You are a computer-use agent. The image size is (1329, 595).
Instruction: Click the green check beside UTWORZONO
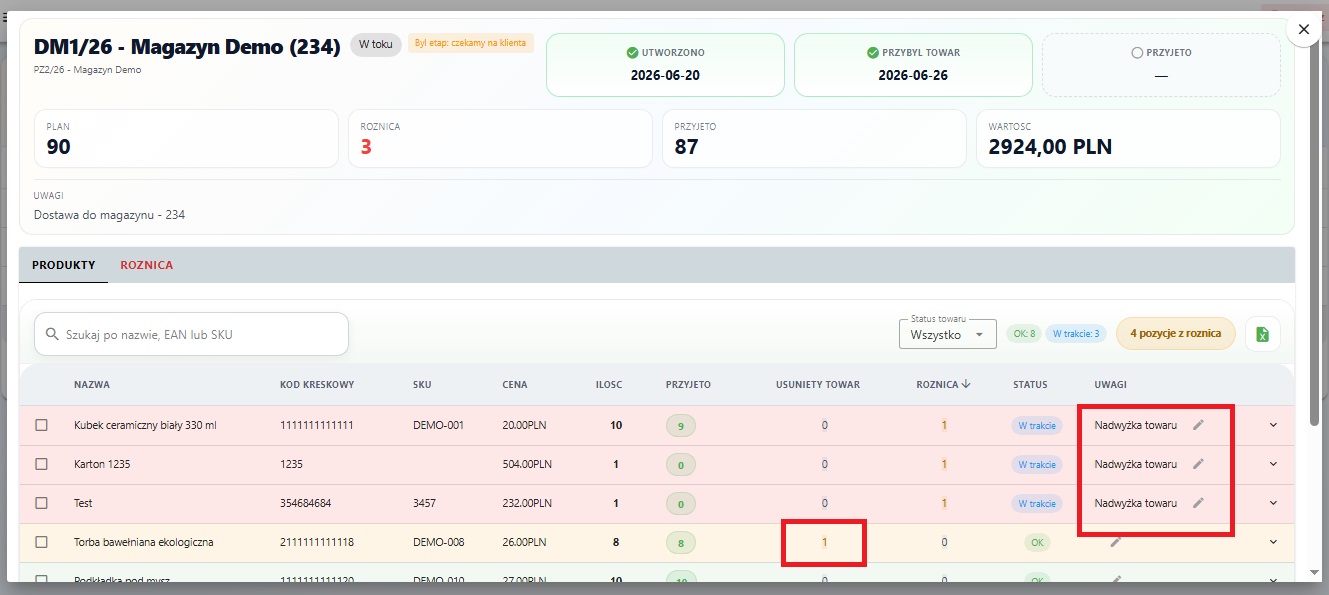(632, 52)
